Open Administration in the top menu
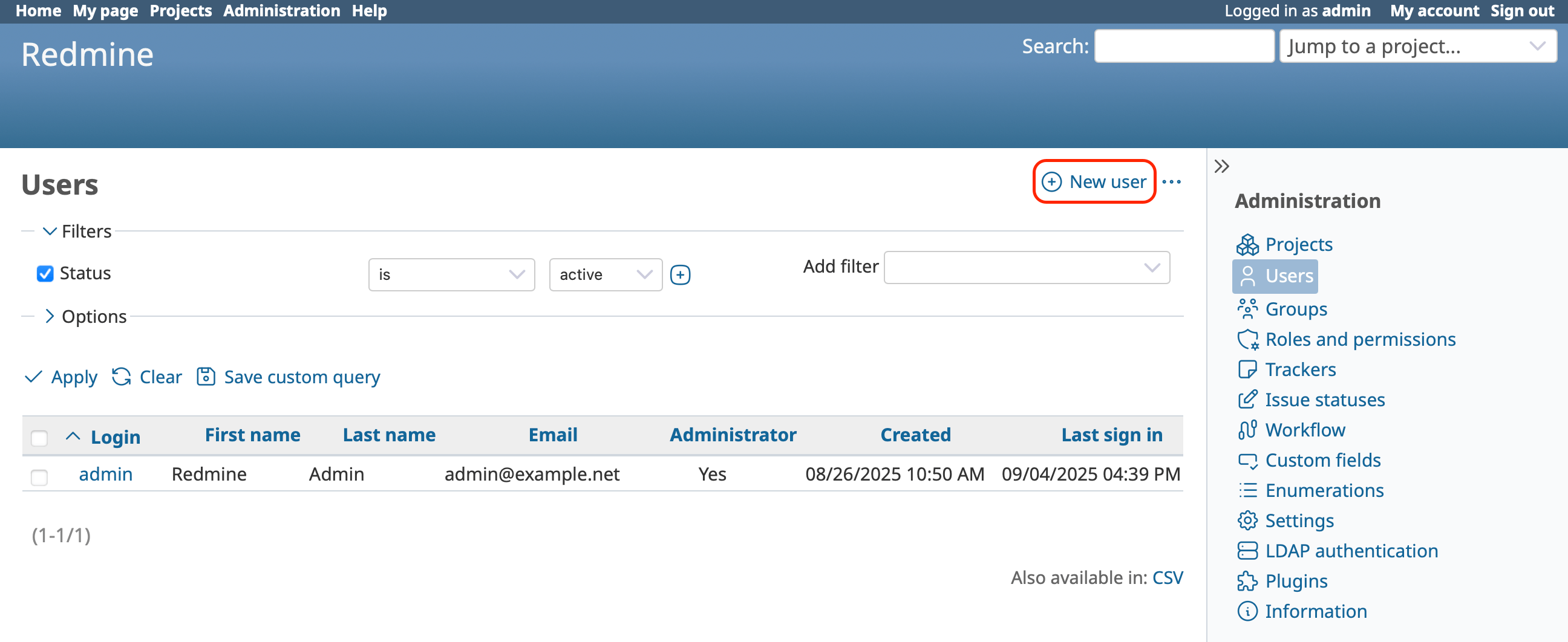The width and height of the screenshot is (1568, 642). (x=281, y=11)
